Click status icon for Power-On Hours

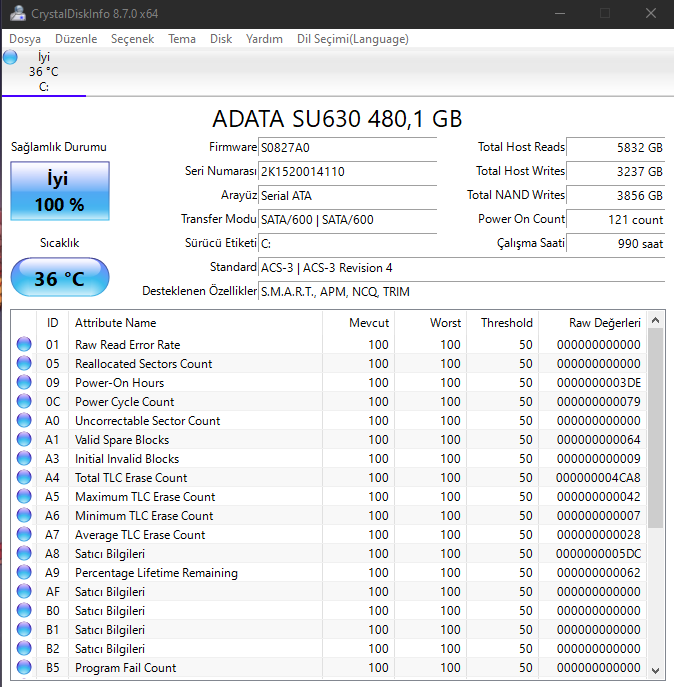(24, 382)
